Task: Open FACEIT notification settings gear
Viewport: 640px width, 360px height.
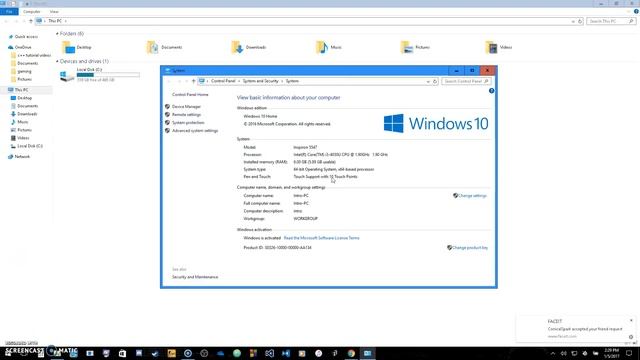Action: coord(631,337)
